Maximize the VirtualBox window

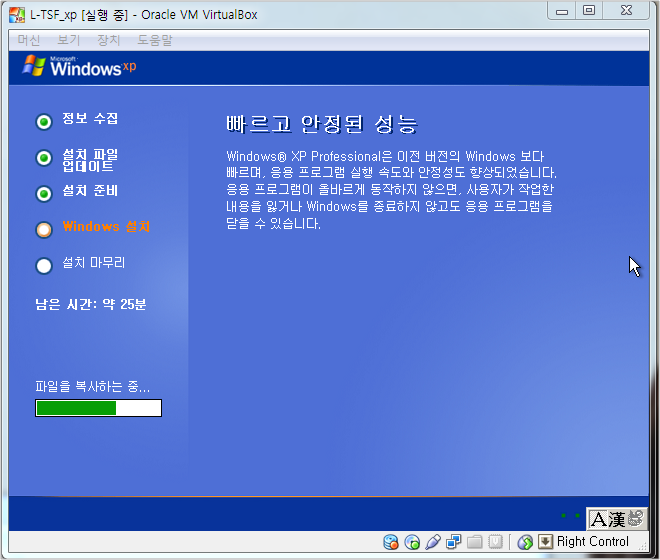click(x=589, y=11)
